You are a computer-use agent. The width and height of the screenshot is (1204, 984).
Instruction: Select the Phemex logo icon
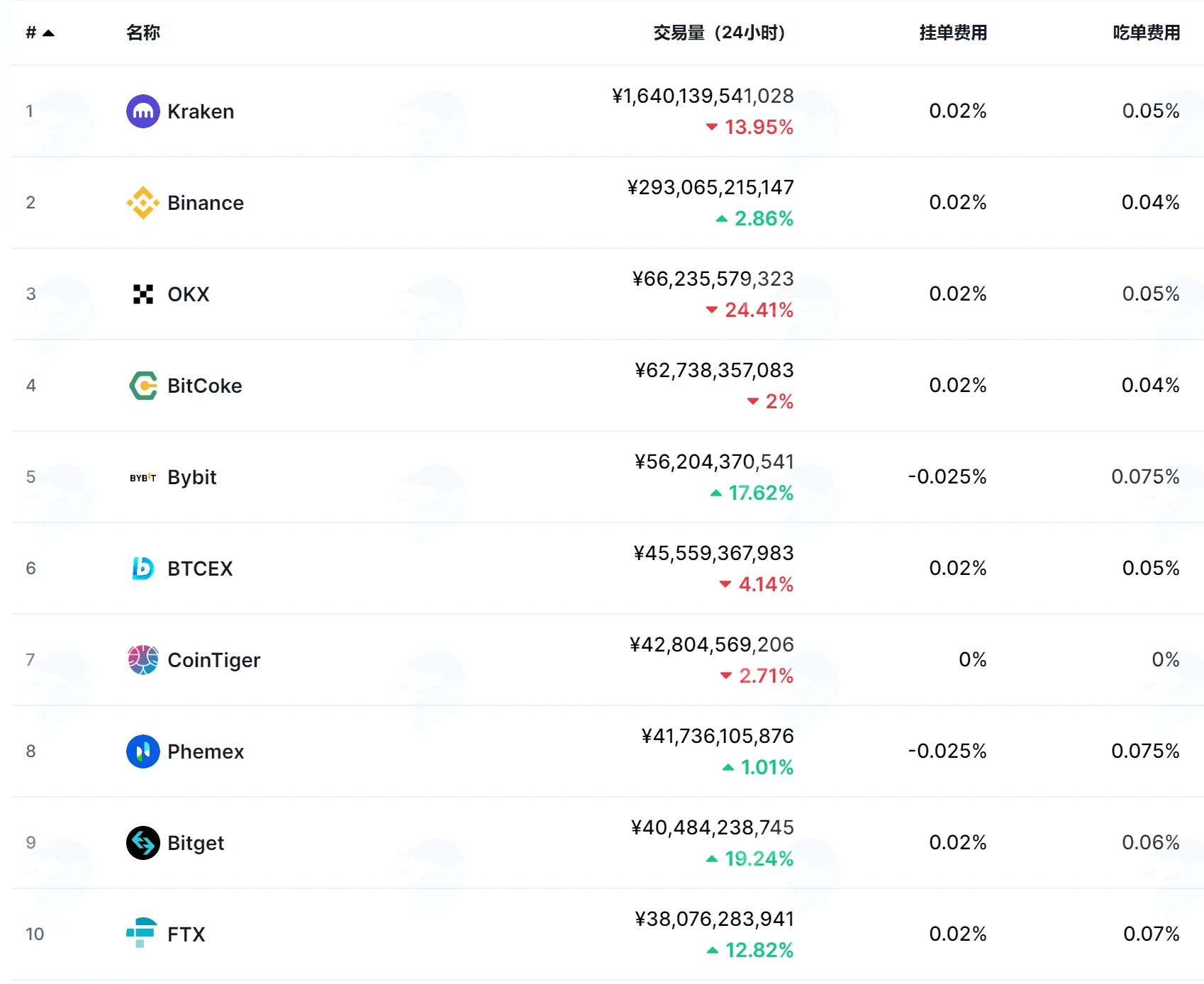click(x=143, y=751)
